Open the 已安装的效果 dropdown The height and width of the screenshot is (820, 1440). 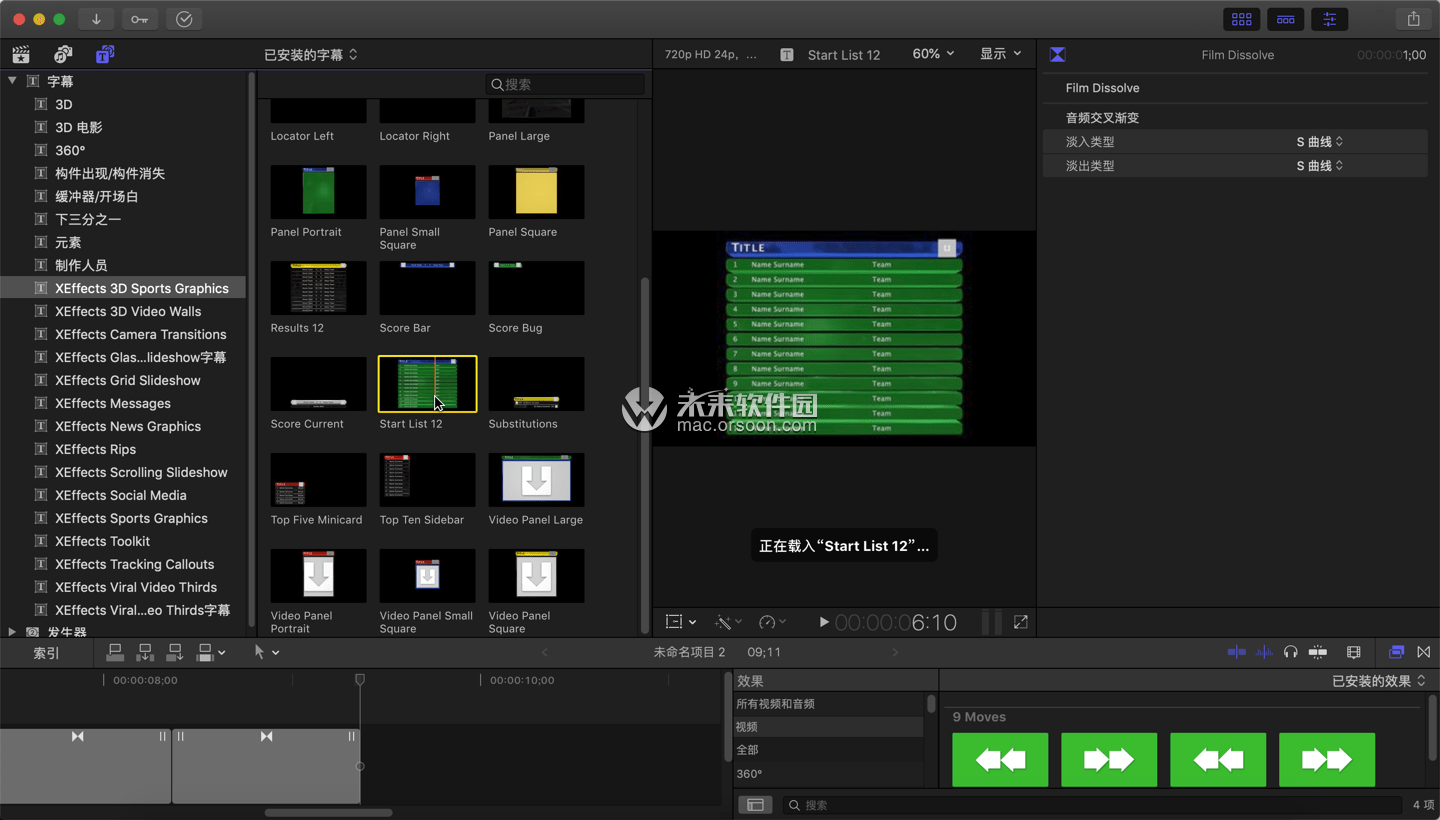tap(1379, 681)
